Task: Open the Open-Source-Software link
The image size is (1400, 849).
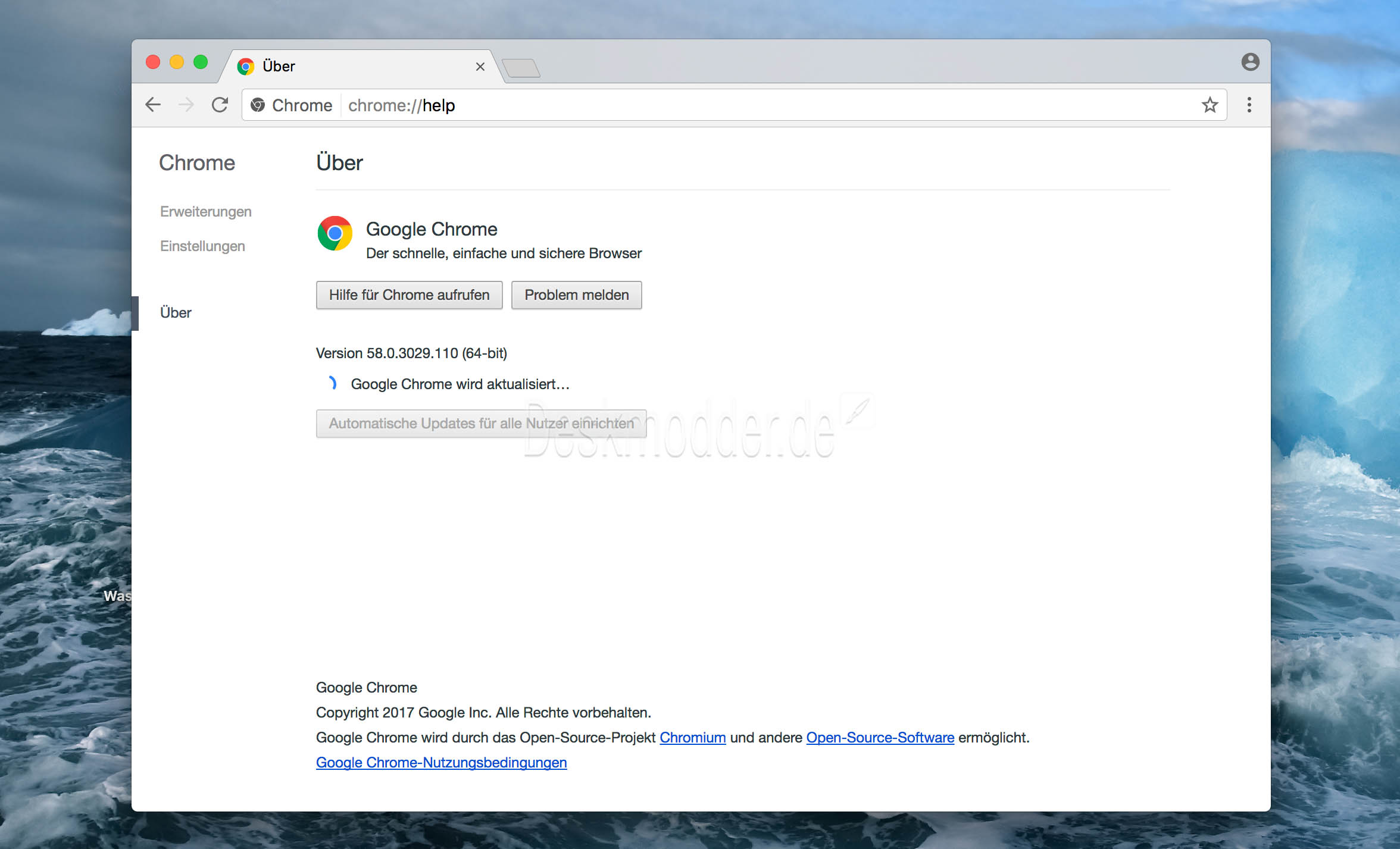Action: click(x=880, y=738)
